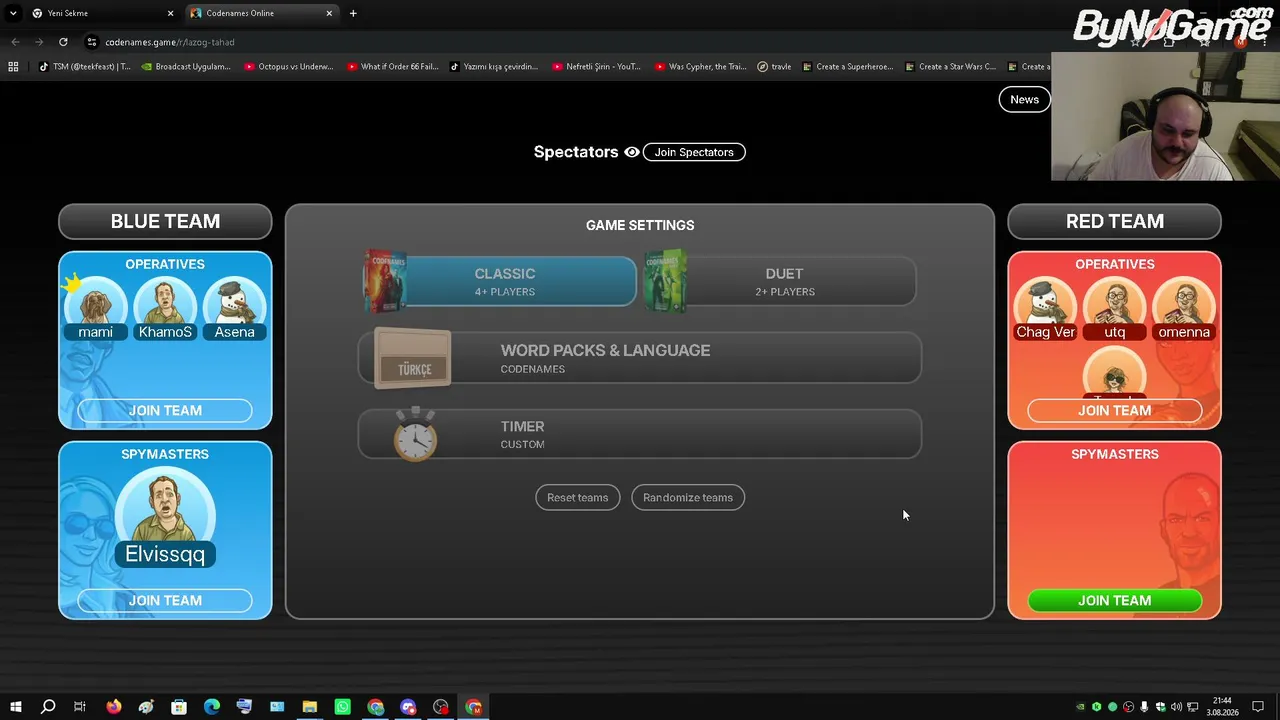Open File Explorer from the taskbar
Screen dimensions: 1280x720
pyautogui.click(x=310, y=707)
